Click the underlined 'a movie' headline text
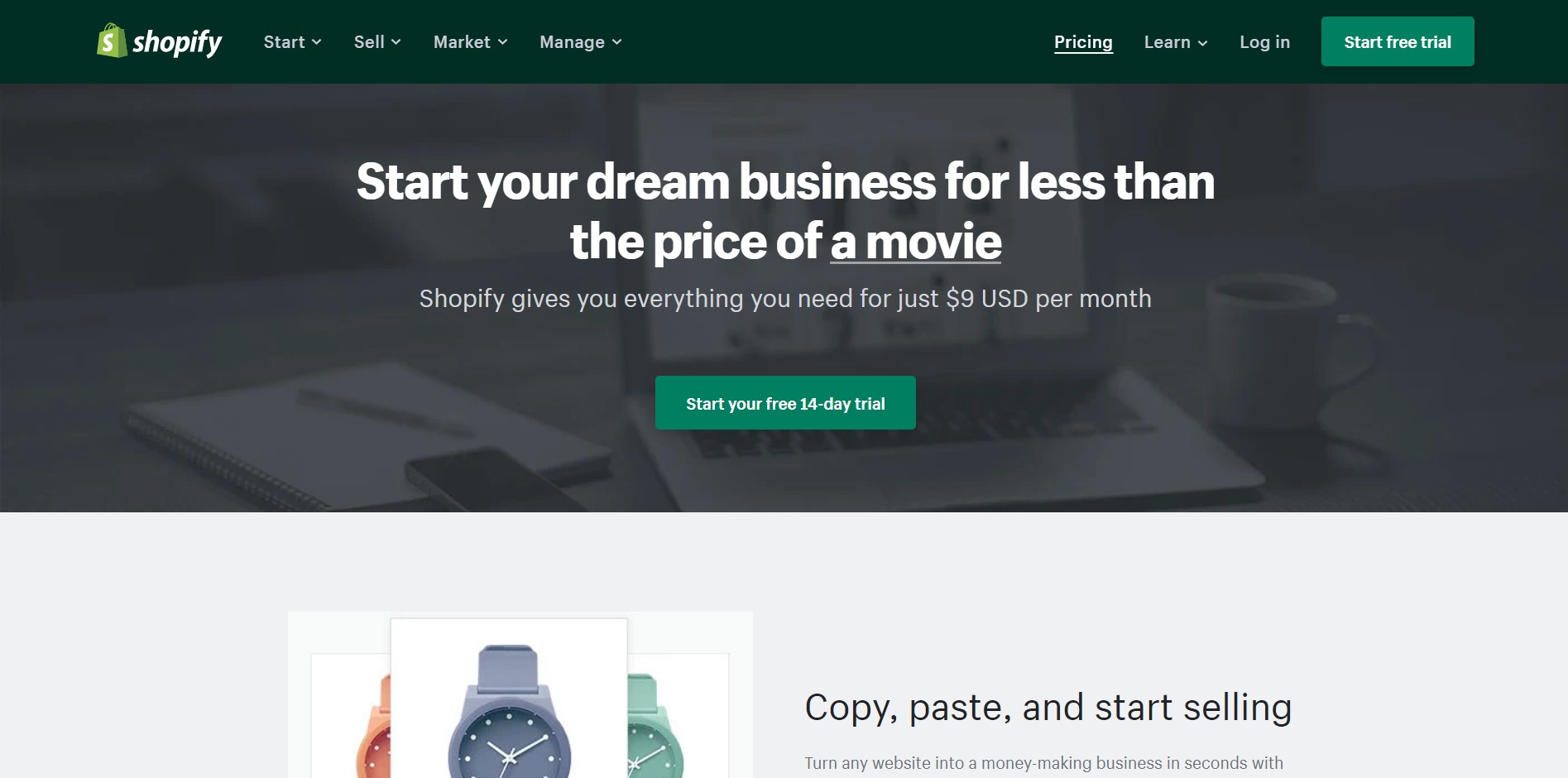1568x778 pixels. tap(916, 242)
